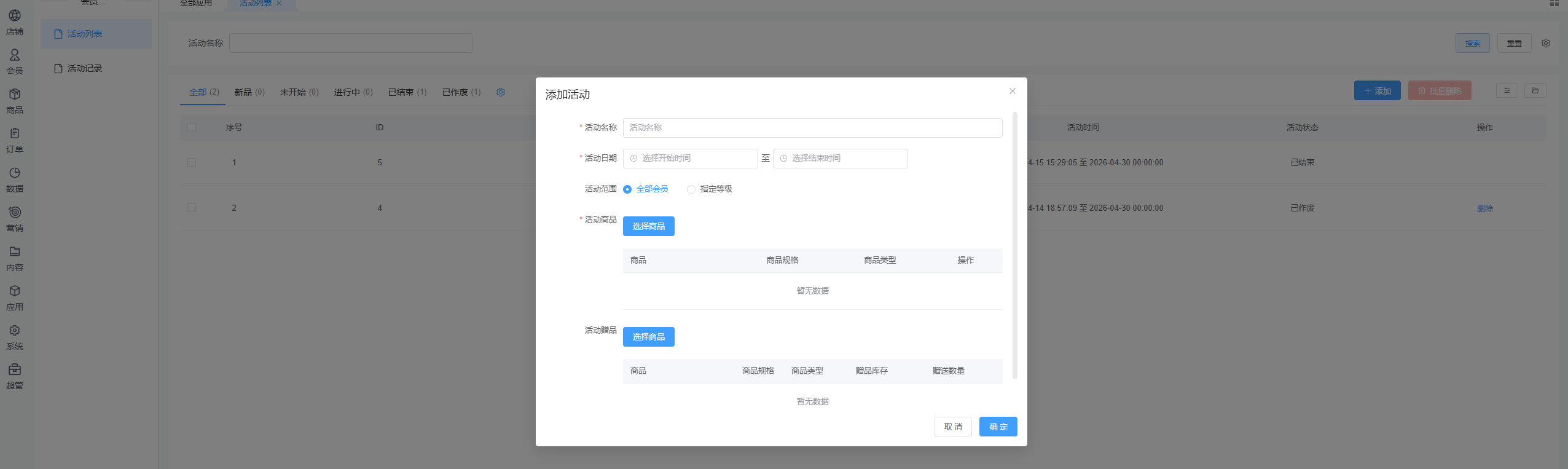Viewport: 1568px width, 469px height.
Task: Open the 应用 sidebar section
Action: [x=15, y=298]
